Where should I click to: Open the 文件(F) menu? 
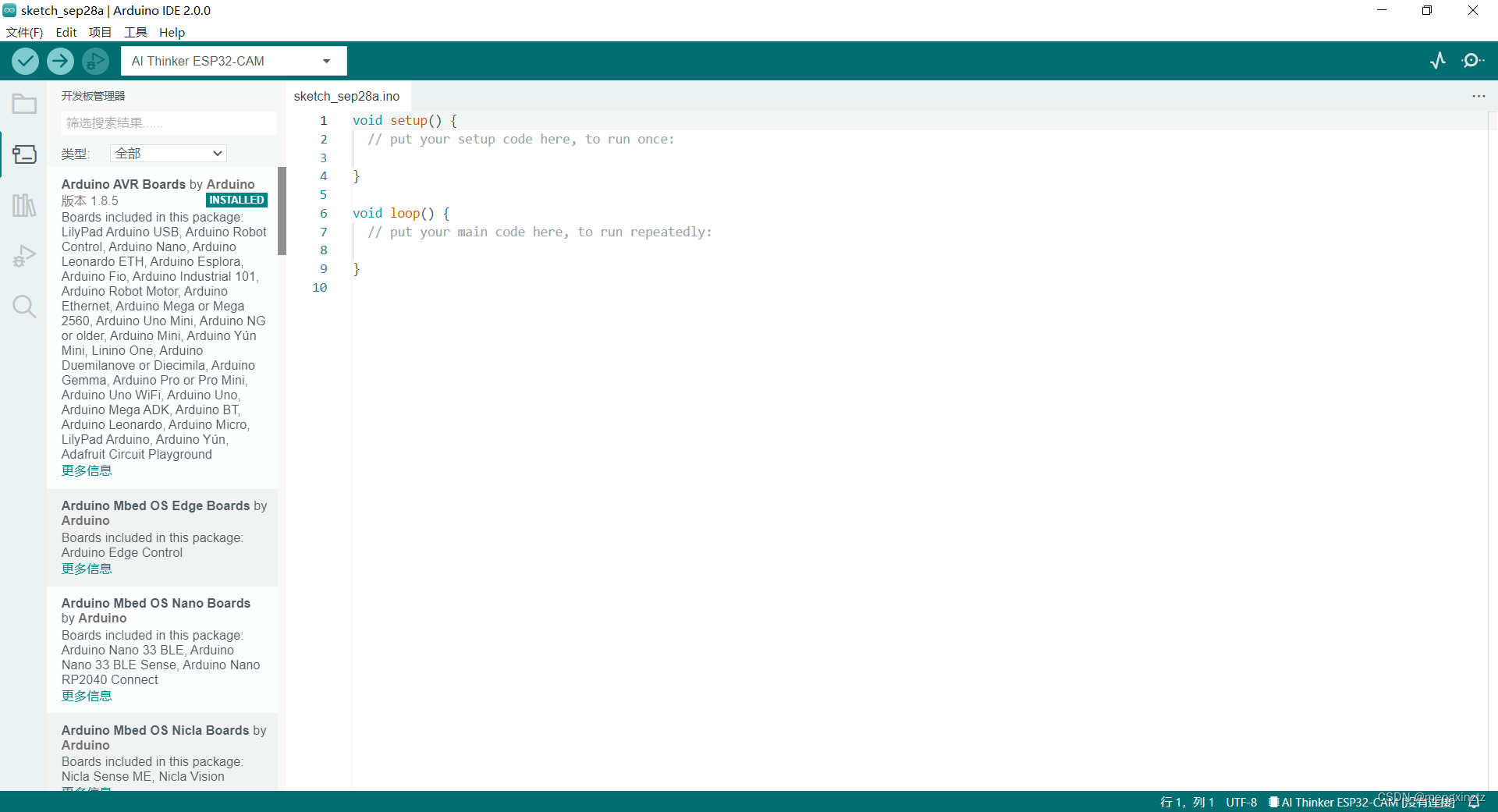click(24, 32)
